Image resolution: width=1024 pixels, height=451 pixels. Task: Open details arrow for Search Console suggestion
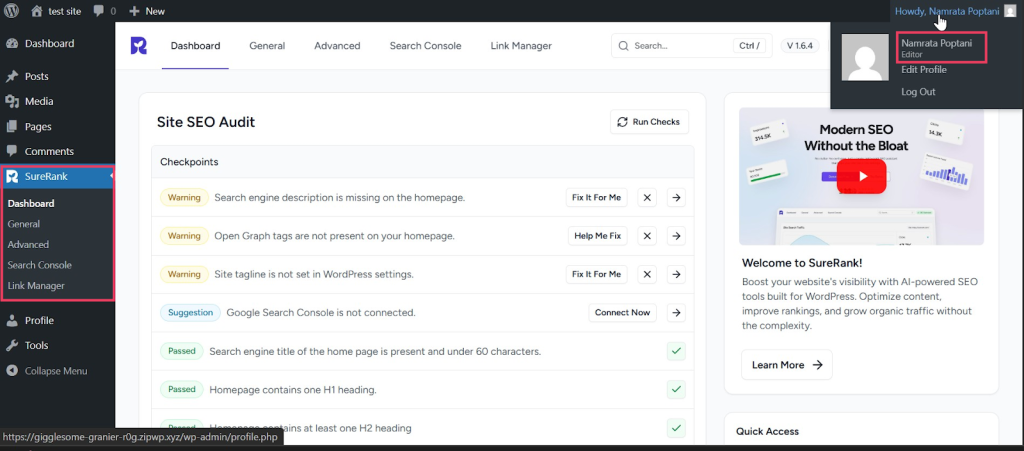[677, 313]
